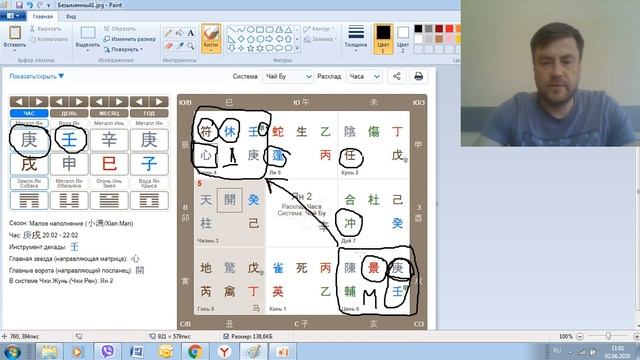This screenshot has width=640, height=360.
Task: Choose the diamond shape
Action: coord(241,39)
